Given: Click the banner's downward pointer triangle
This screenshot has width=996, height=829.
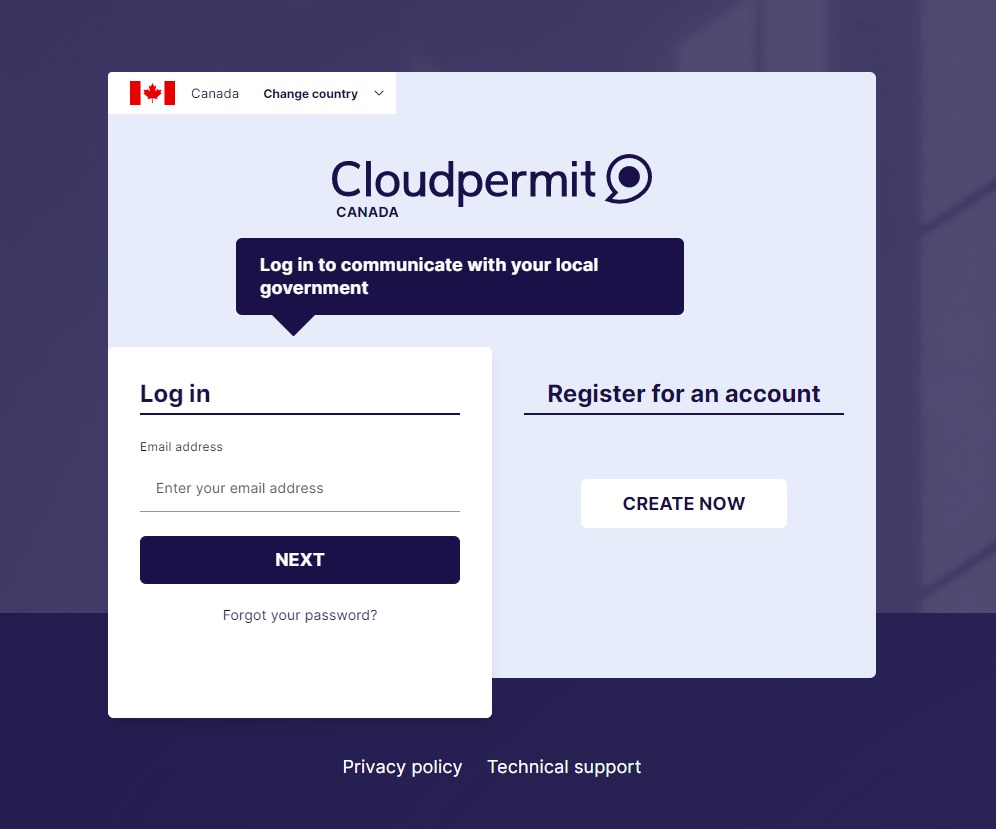Looking at the screenshot, I should [x=293, y=325].
